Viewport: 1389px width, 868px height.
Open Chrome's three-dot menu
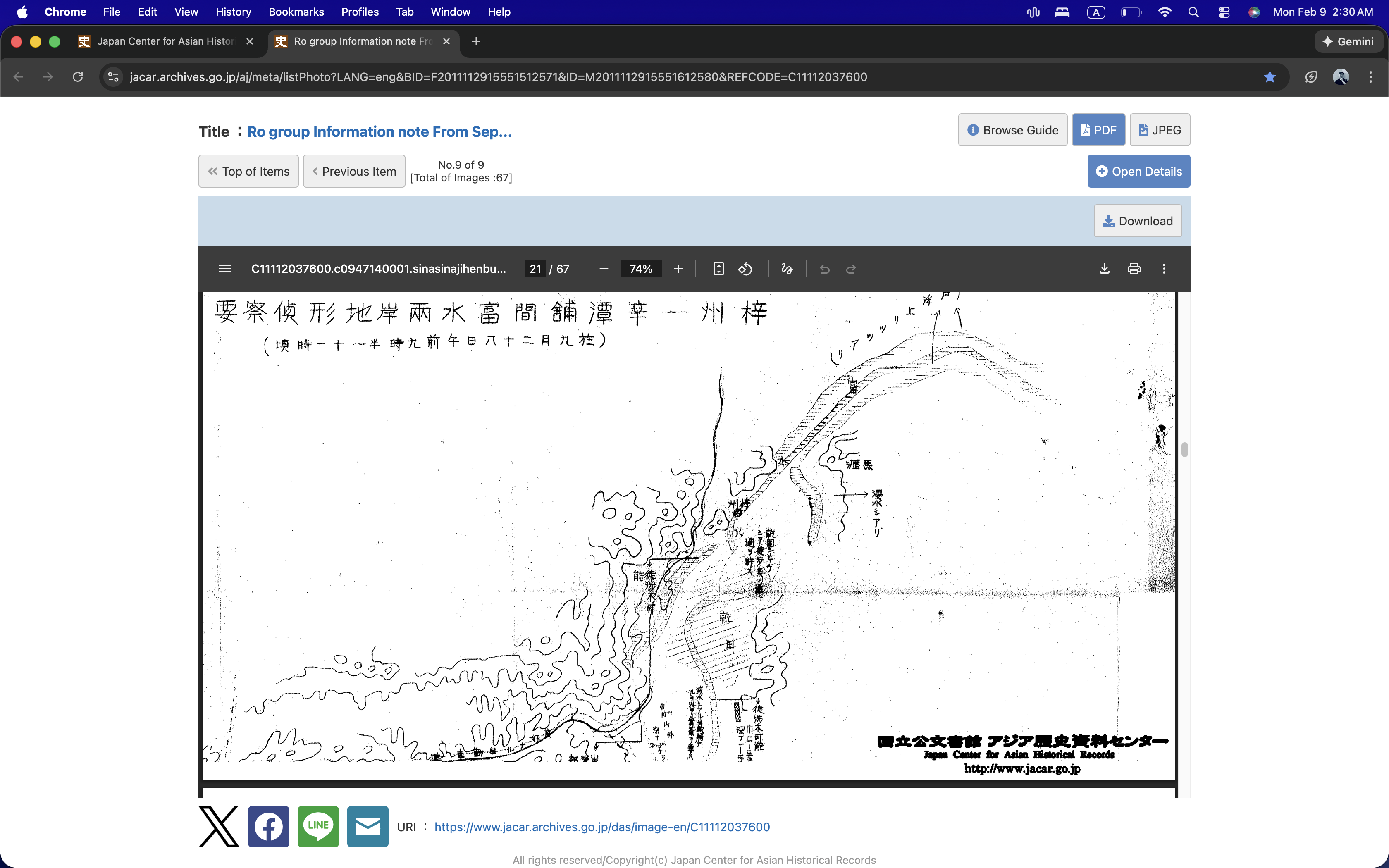[1371, 77]
